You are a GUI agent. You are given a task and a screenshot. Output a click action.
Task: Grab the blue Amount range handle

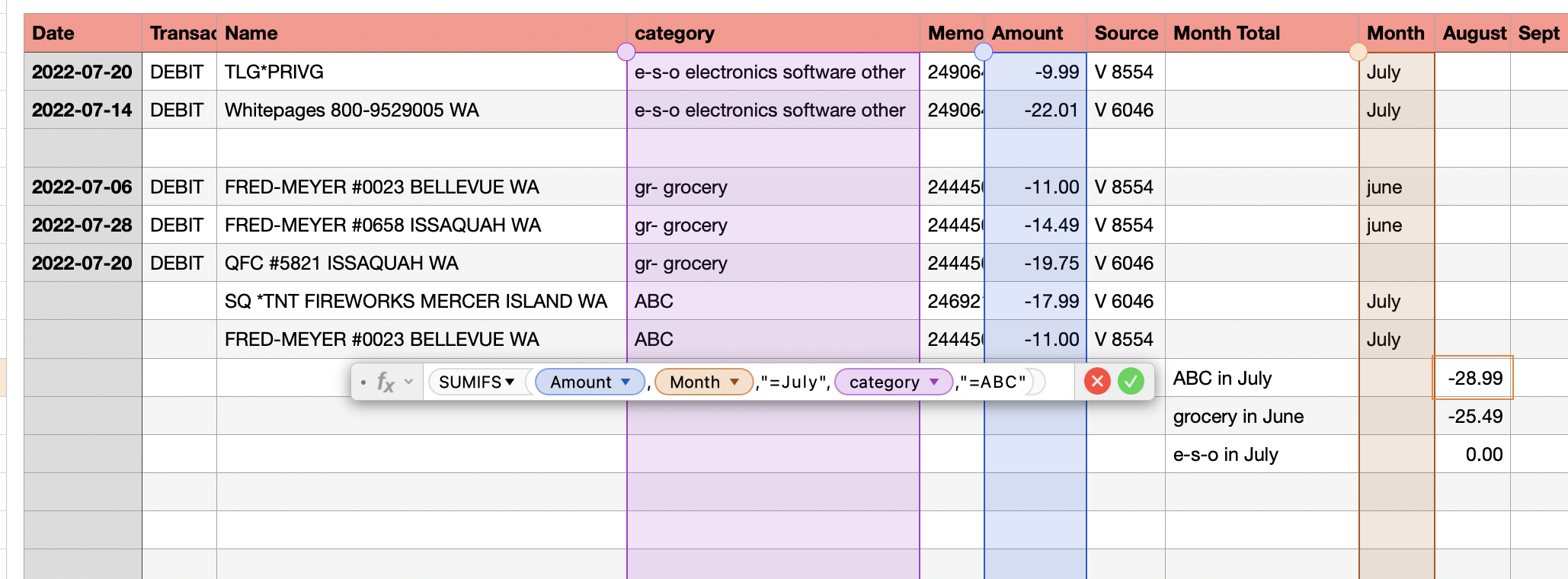pyautogui.click(x=984, y=52)
